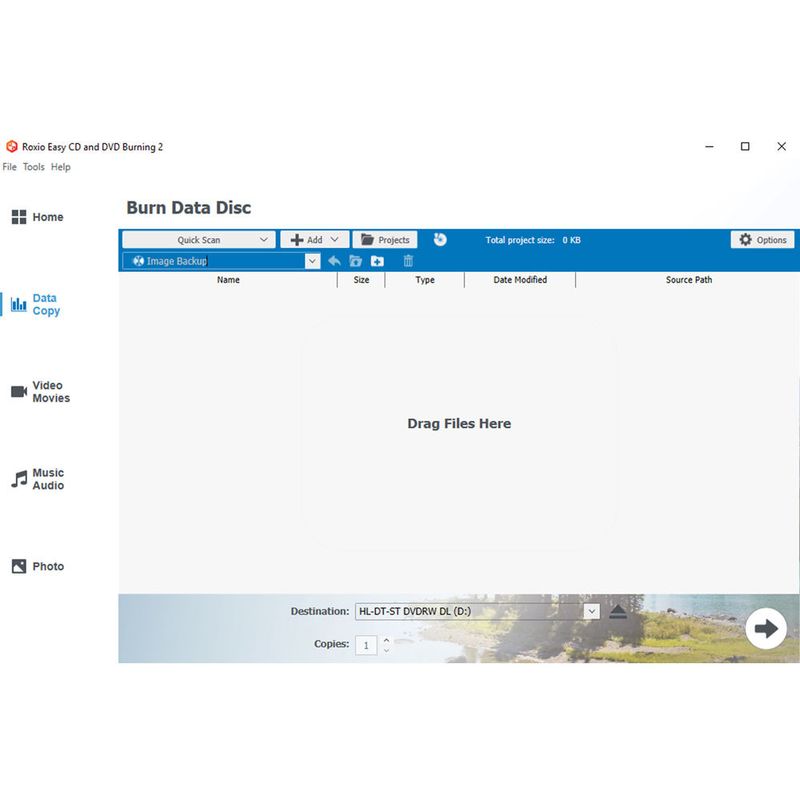
Task: Maximize the Roxio window
Action: [745, 146]
